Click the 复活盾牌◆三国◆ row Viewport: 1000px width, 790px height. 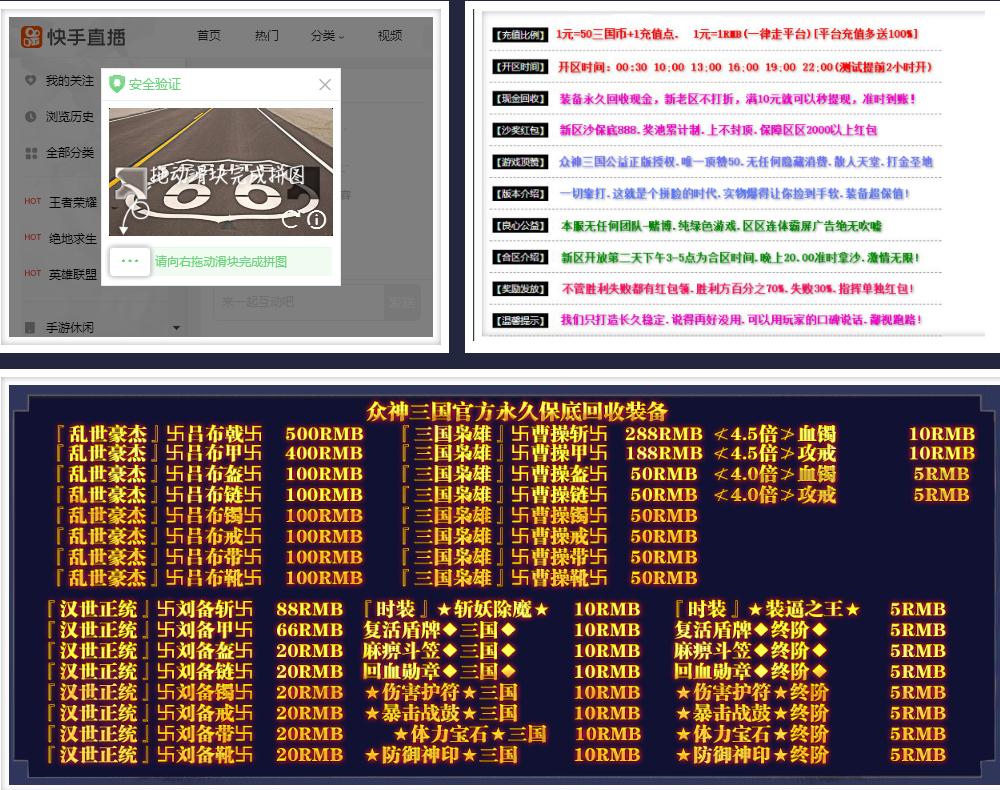[x=502, y=630]
